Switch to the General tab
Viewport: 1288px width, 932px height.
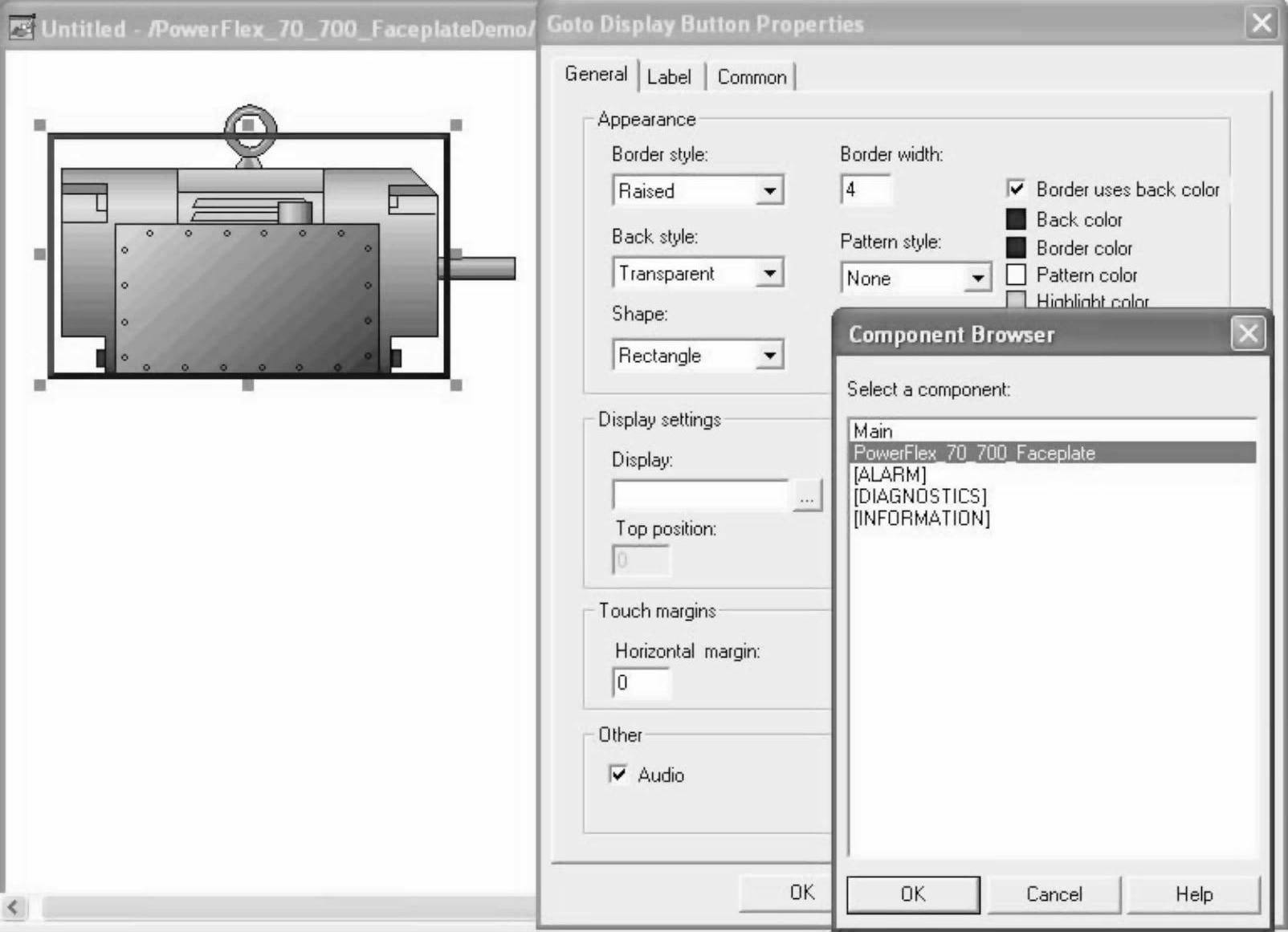coord(596,75)
